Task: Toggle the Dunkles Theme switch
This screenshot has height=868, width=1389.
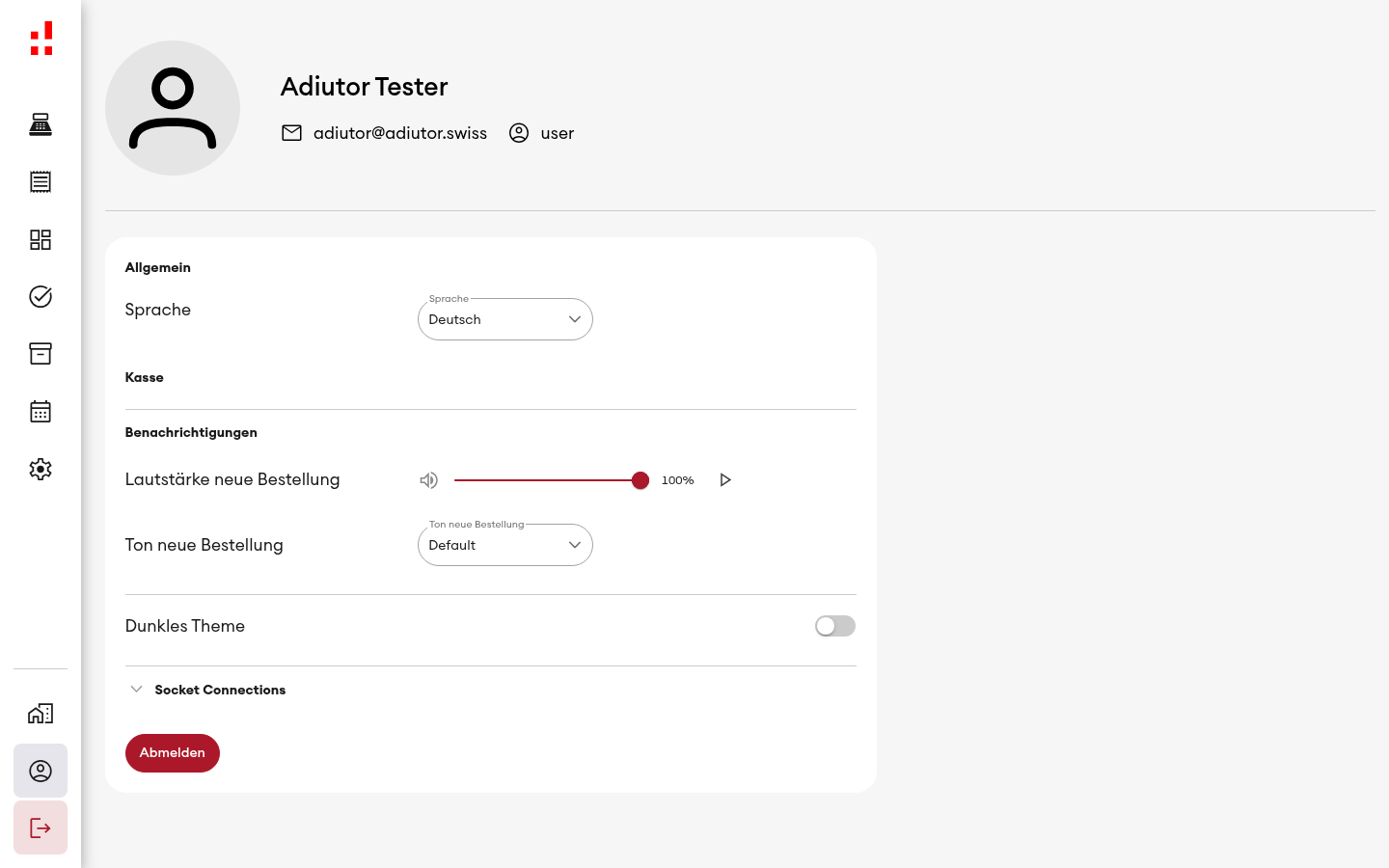Action: point(835,626)
